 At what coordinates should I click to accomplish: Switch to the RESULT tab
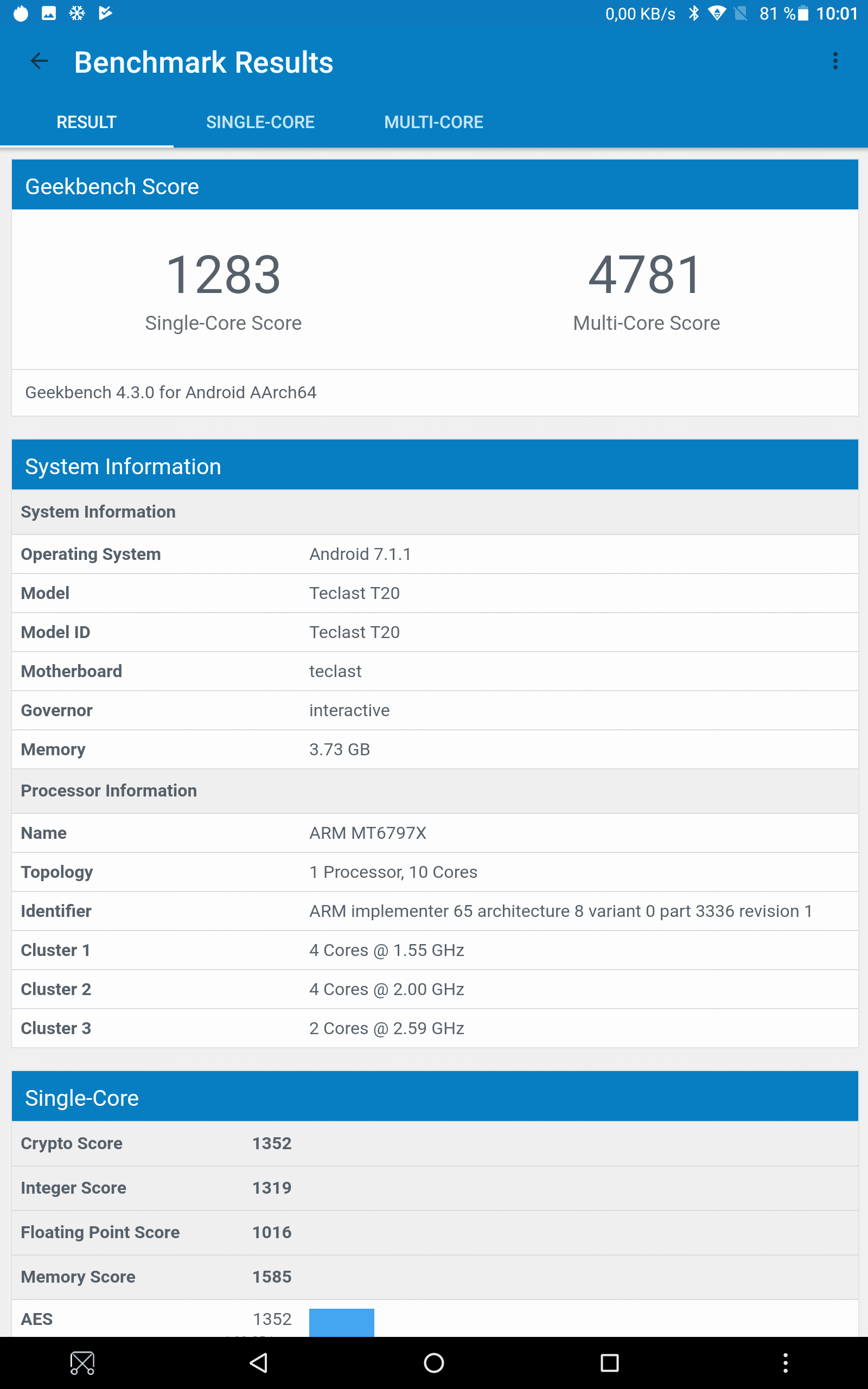coord(87,122)
